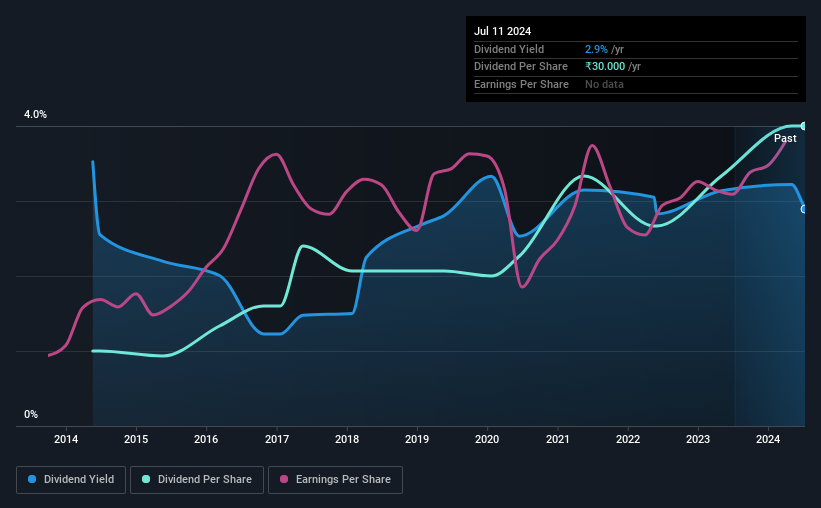Viewport: 821px width, 508px height.
Task: Click the blue Dividend Yield legend dot
Action: click(x=32, y=479)
